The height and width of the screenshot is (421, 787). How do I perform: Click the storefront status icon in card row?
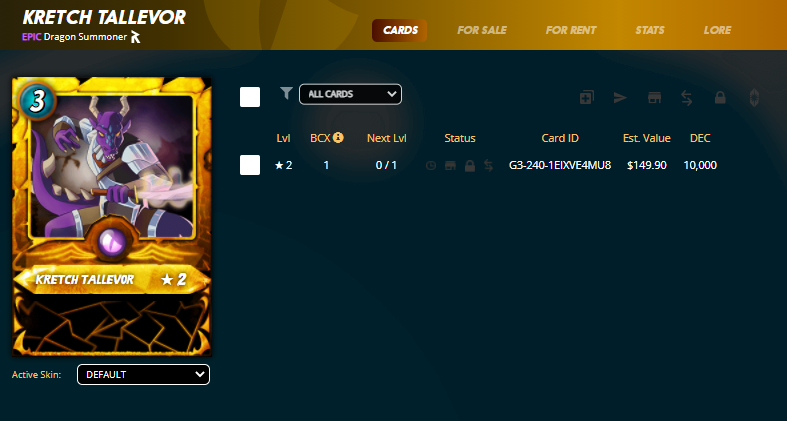(x=450, y=165)
